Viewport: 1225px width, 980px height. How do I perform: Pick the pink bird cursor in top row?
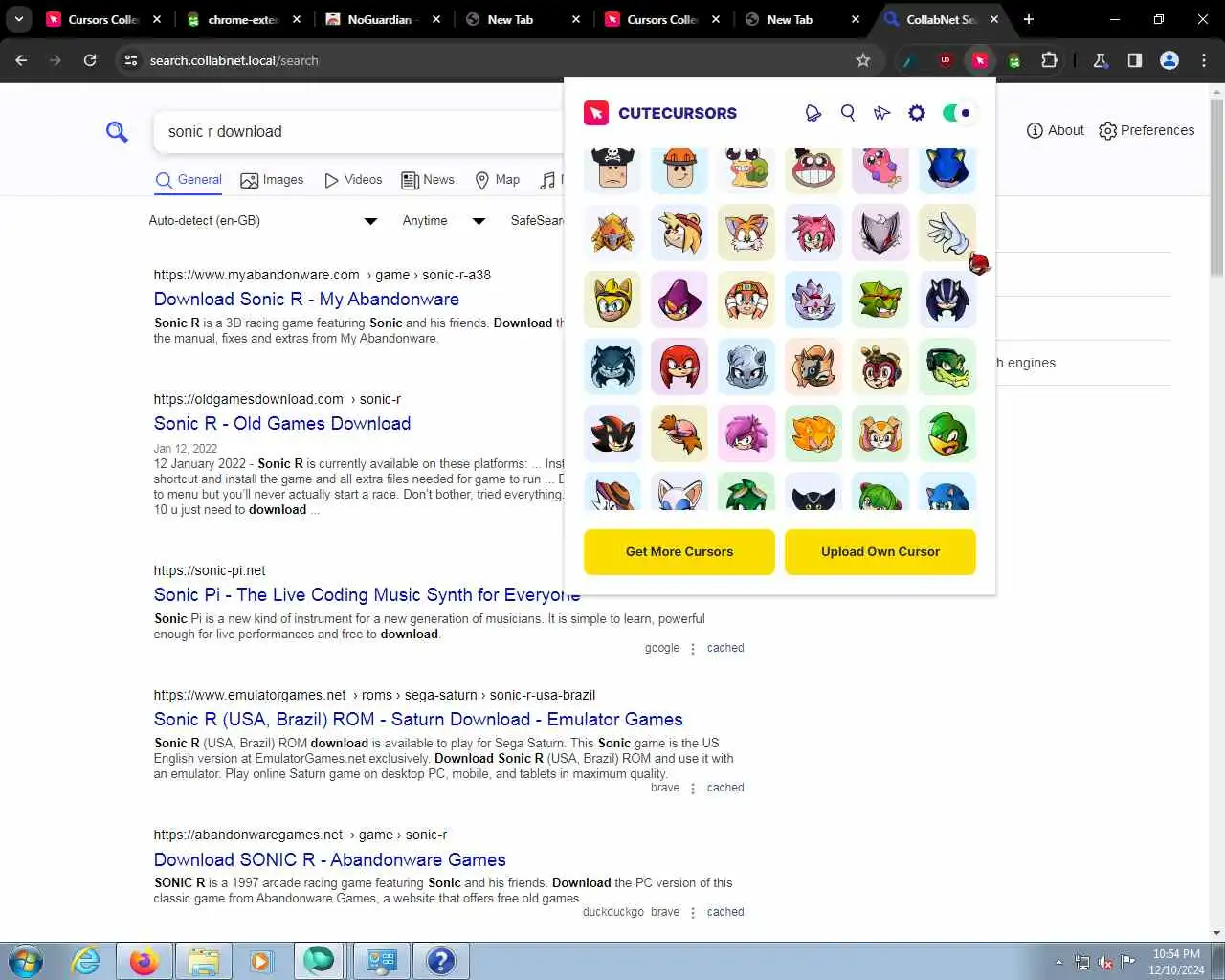click(880, 168)
